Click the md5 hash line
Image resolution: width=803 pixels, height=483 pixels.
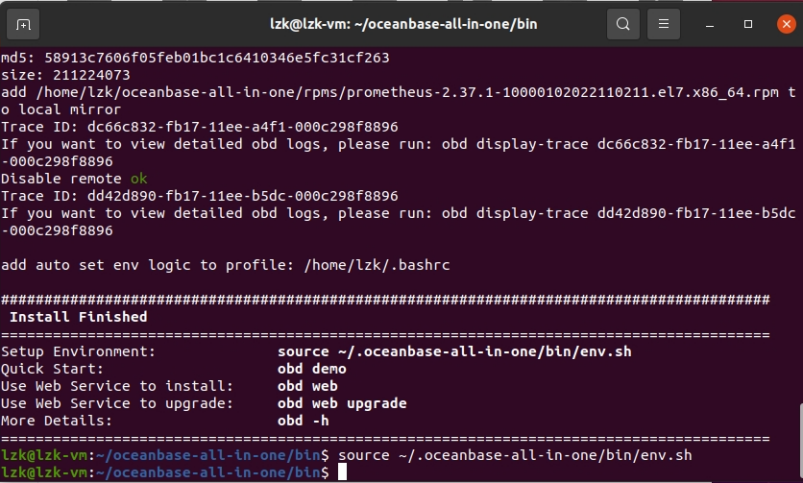[x=195, y=57]
